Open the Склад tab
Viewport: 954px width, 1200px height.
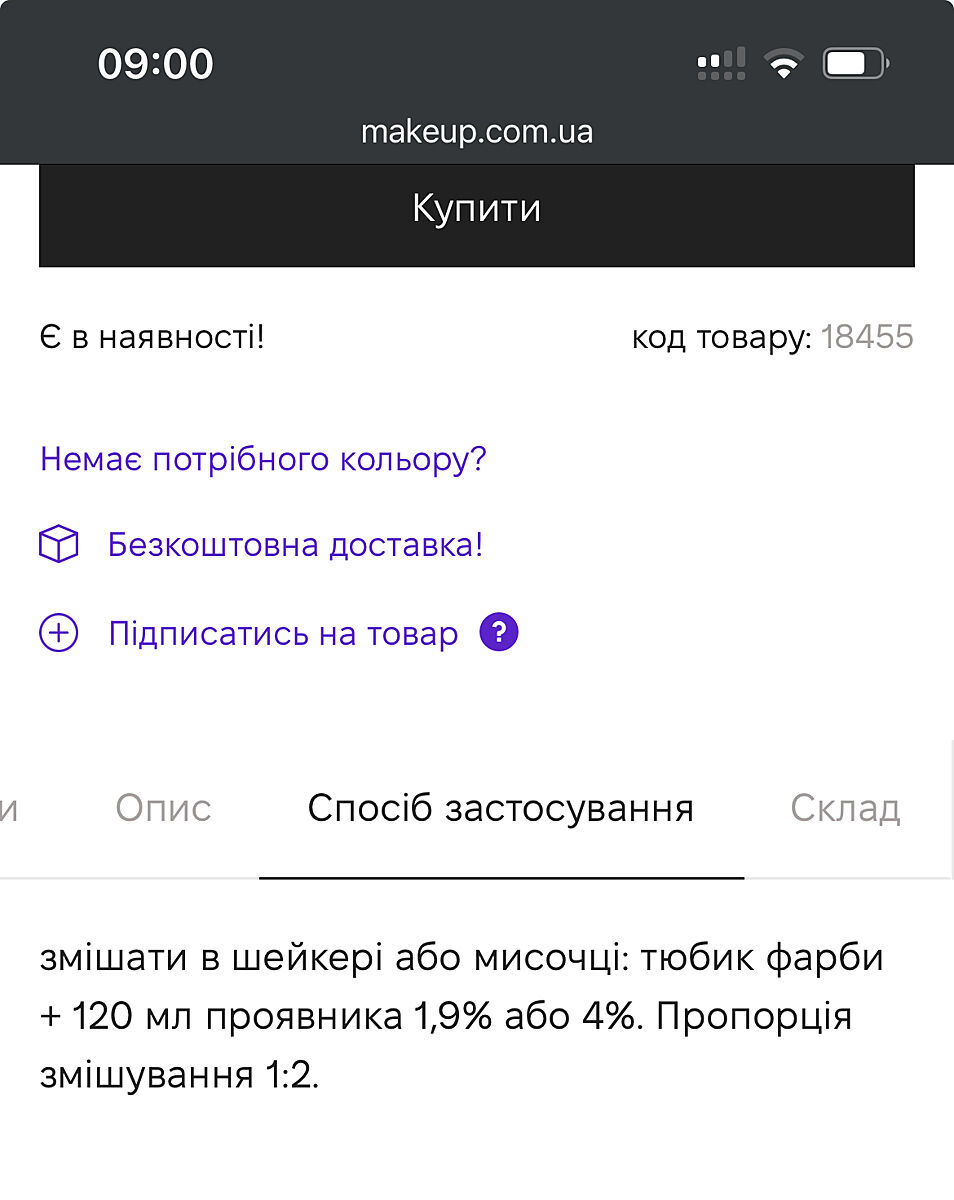[845, 808]
